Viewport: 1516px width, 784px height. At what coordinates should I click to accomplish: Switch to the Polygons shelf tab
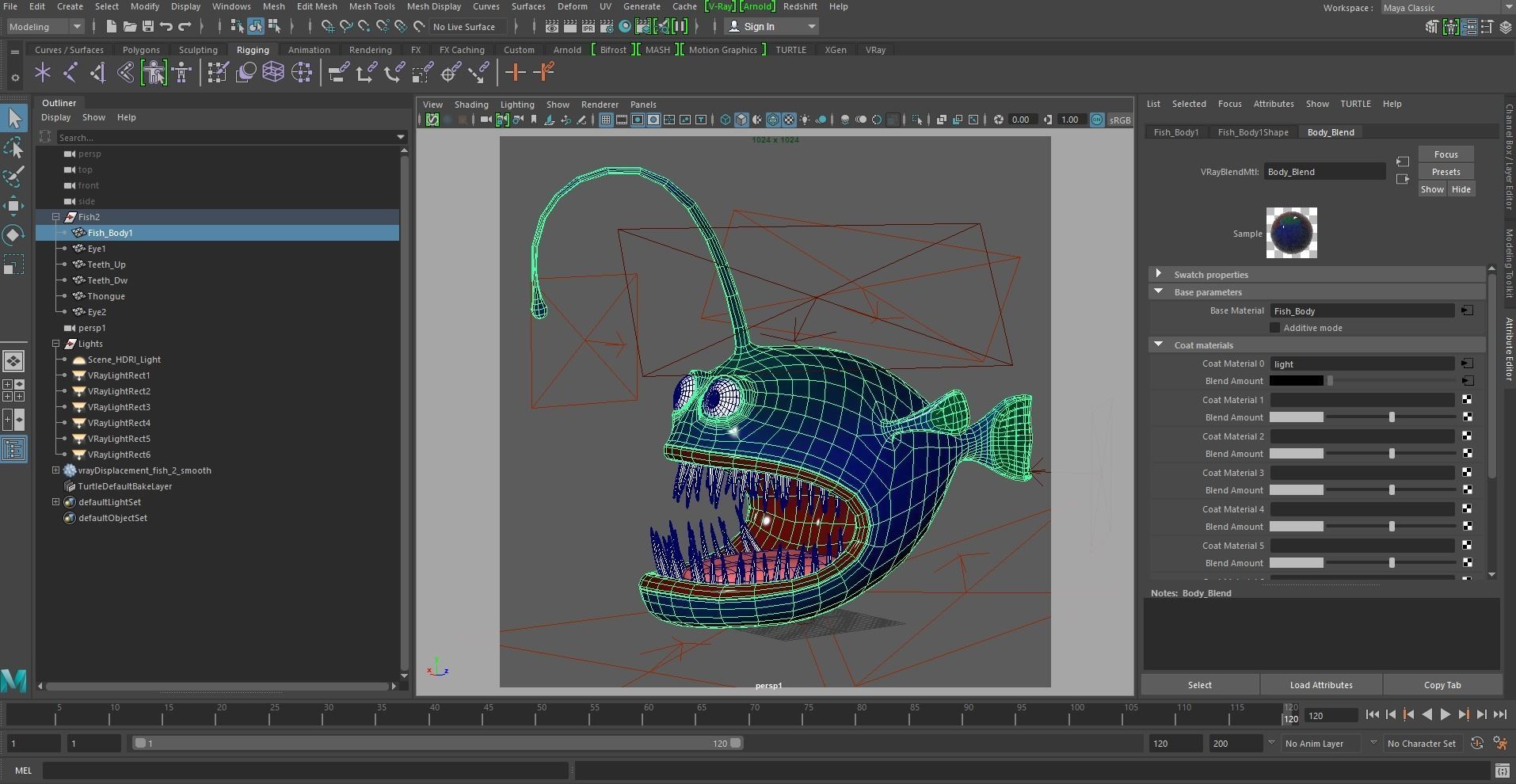coord(141,50)
